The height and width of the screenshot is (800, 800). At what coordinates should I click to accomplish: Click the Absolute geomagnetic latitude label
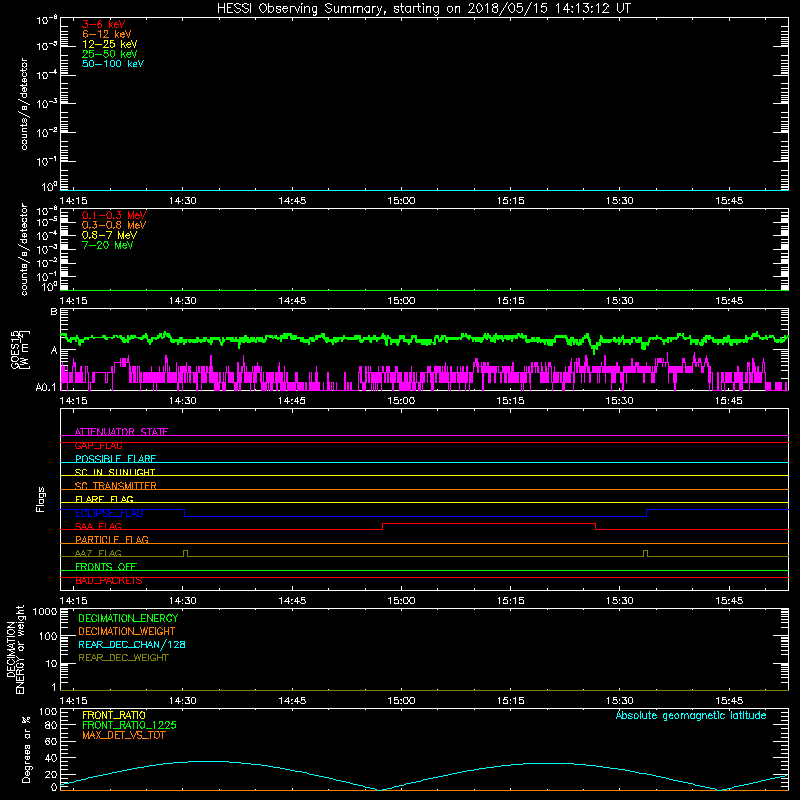(691, 715)
